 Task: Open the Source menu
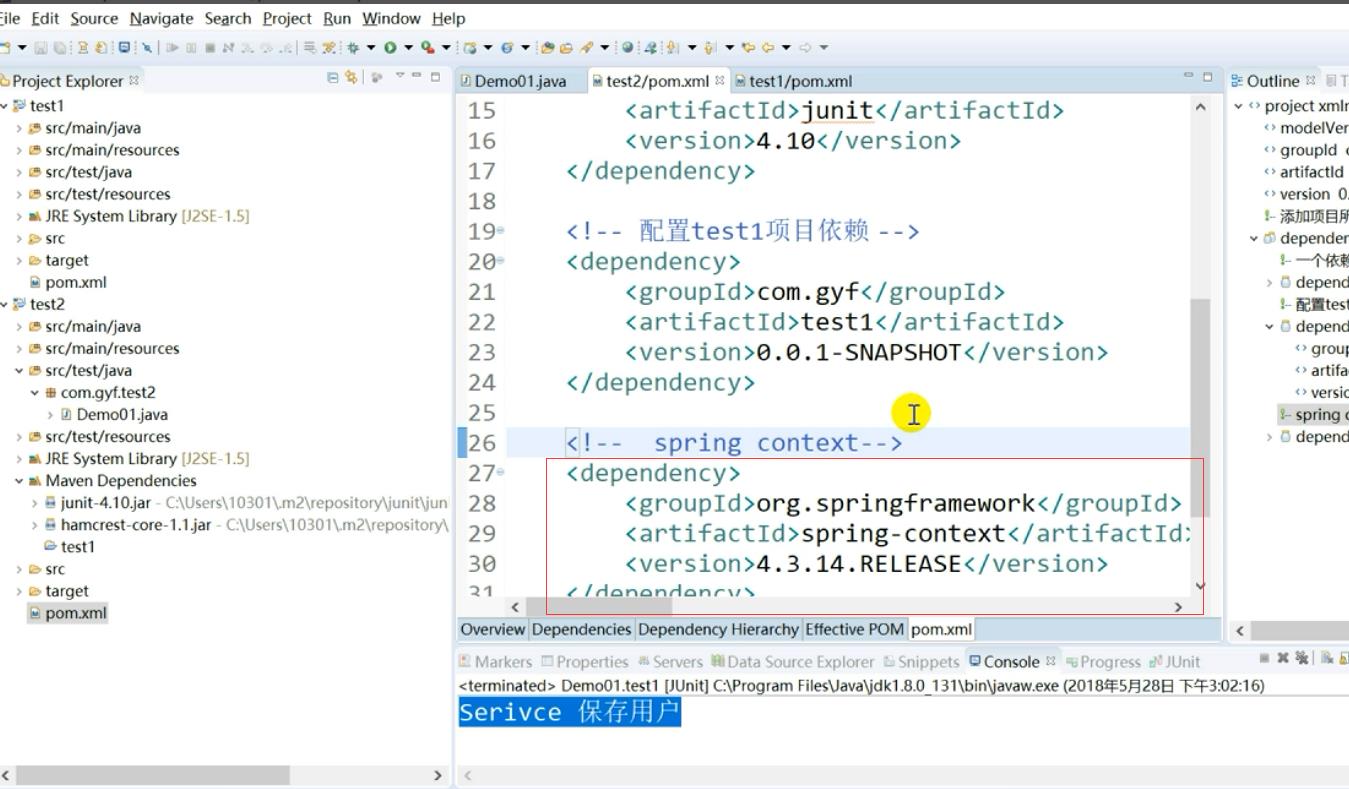(x=94, y=18)
